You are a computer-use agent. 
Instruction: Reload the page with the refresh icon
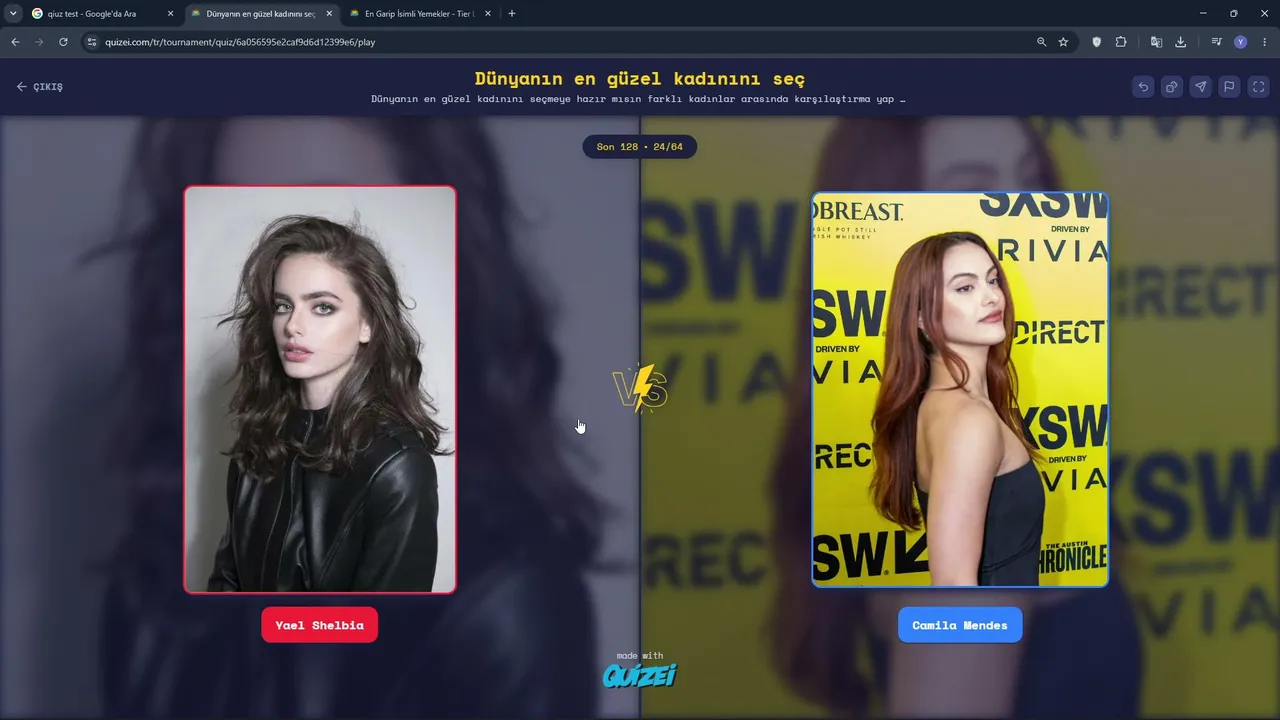coord(63,42)
